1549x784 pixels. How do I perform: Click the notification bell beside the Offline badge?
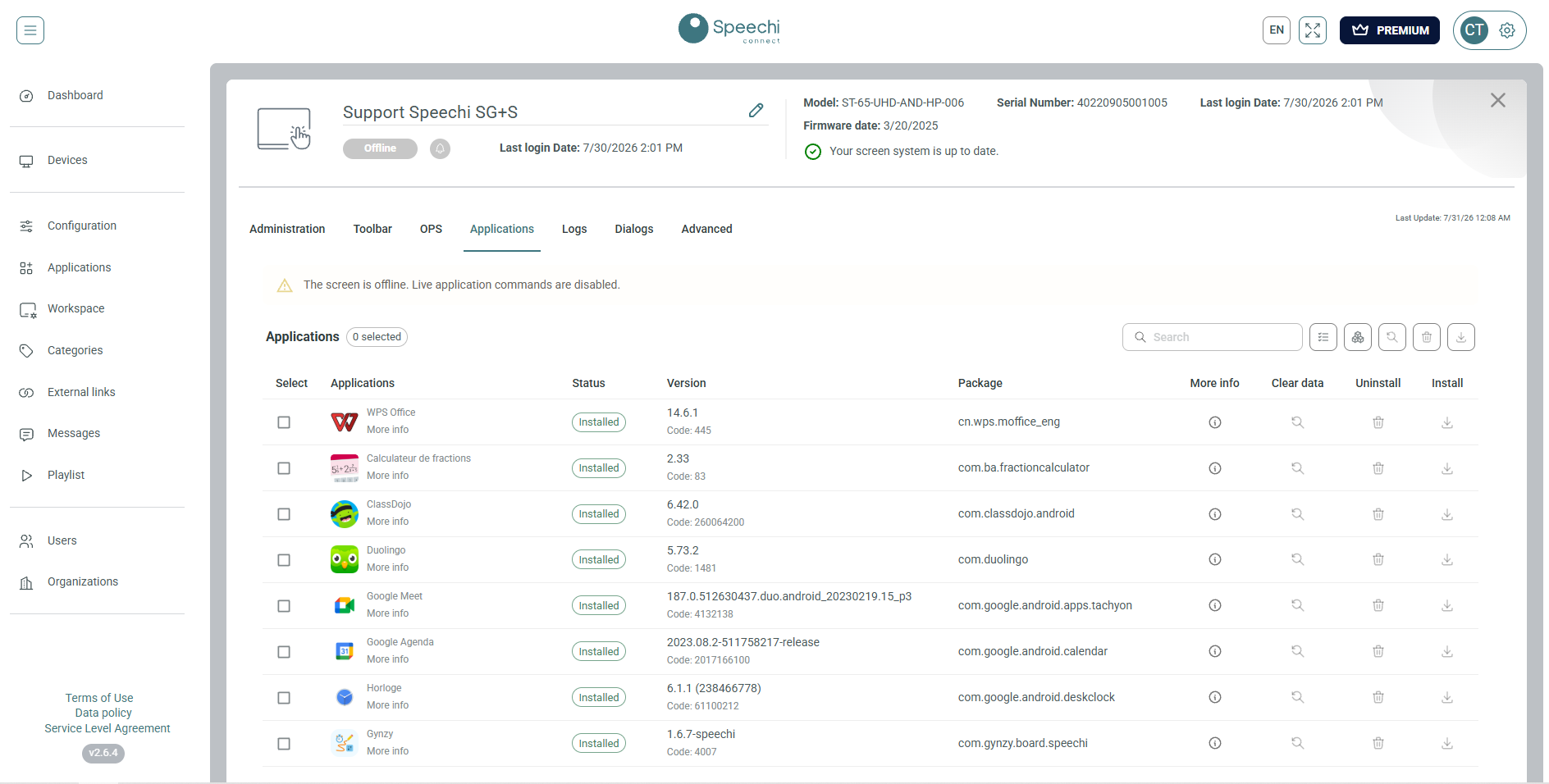(x=440, y=148)
